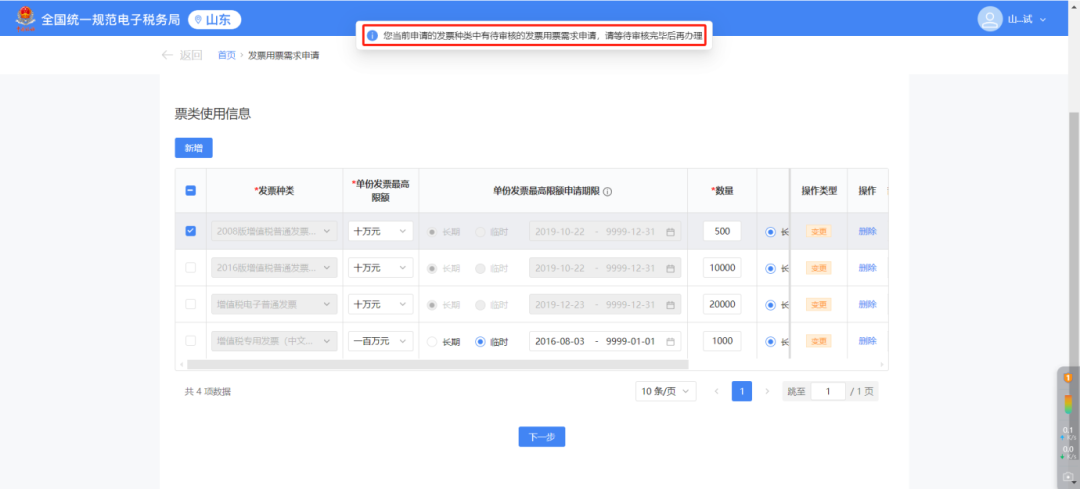1080x489 pixels.
Task: Click quantity field with 20000
Action: (722, 304)
